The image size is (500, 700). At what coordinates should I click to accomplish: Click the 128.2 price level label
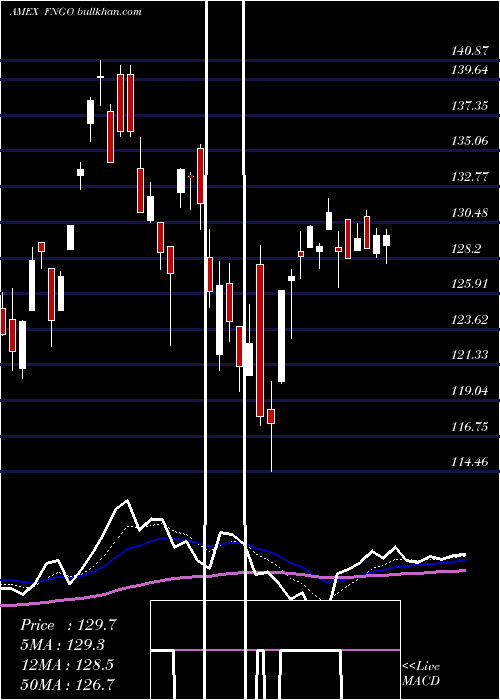coord(467,248)
